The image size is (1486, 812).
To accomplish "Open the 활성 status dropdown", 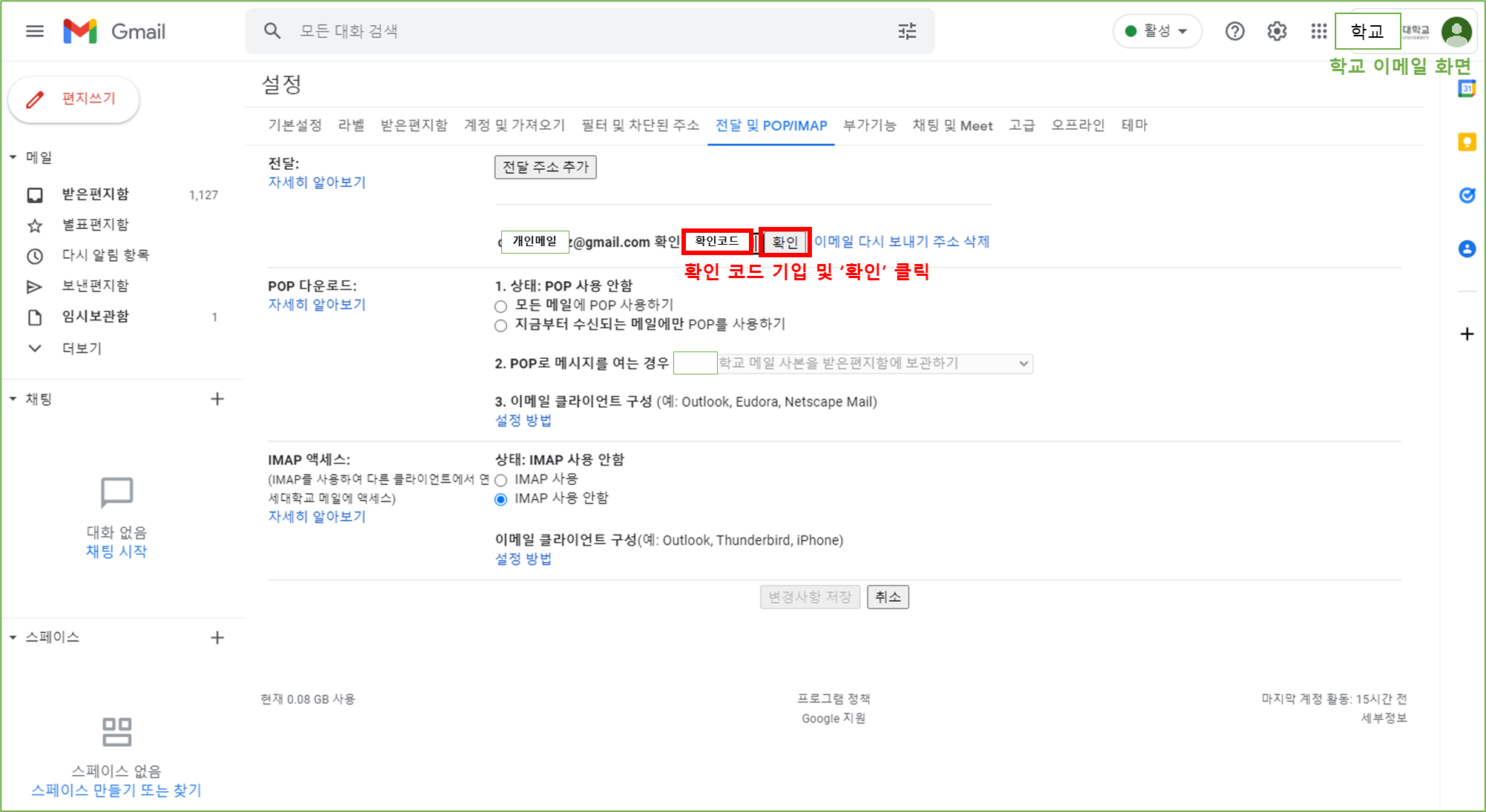I will pos(1157,31).
